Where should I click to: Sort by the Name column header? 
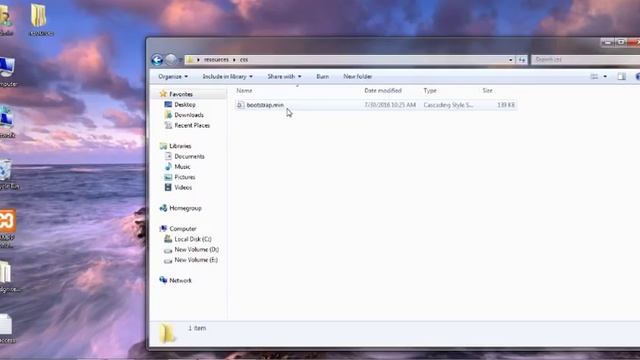click(244, 91)
